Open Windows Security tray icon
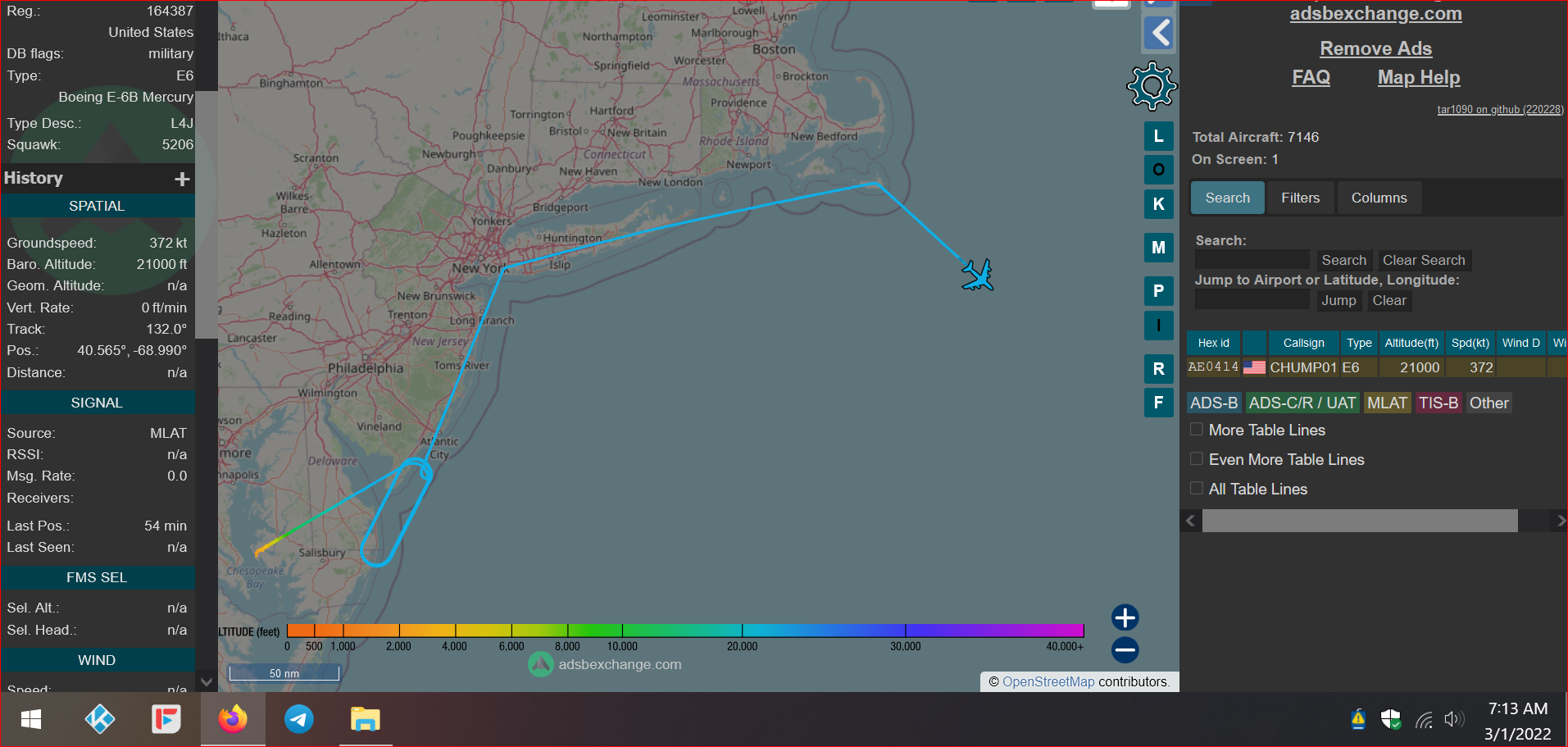This screenshot has height=747, width=1568. point(1390,719)
